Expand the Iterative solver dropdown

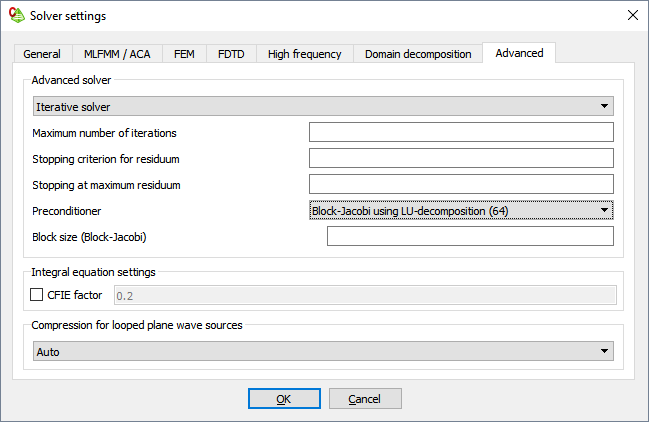(322, 106)
